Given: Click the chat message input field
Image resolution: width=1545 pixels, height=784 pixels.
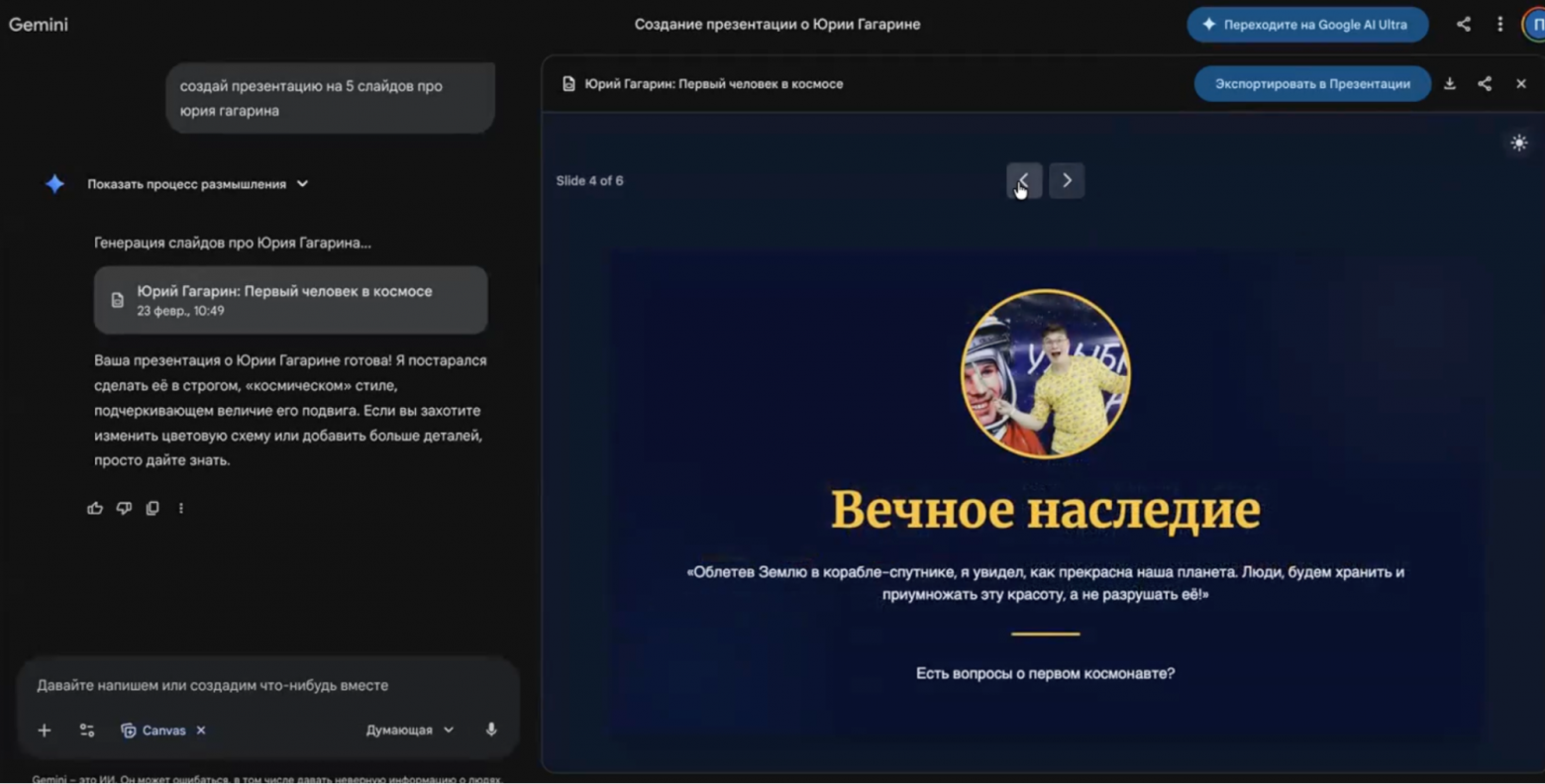Looking at the screenshot, I should click(267, 684).
